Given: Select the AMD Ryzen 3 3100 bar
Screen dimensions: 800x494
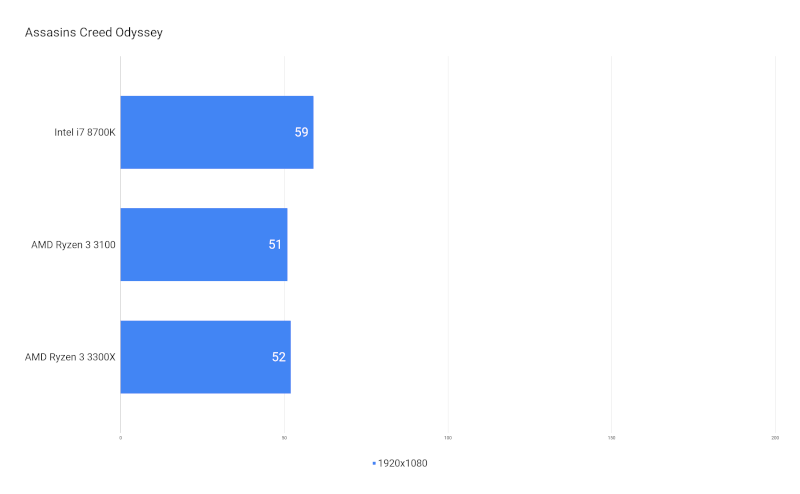Looking at the screenshot, I should (x=204, y=244).
